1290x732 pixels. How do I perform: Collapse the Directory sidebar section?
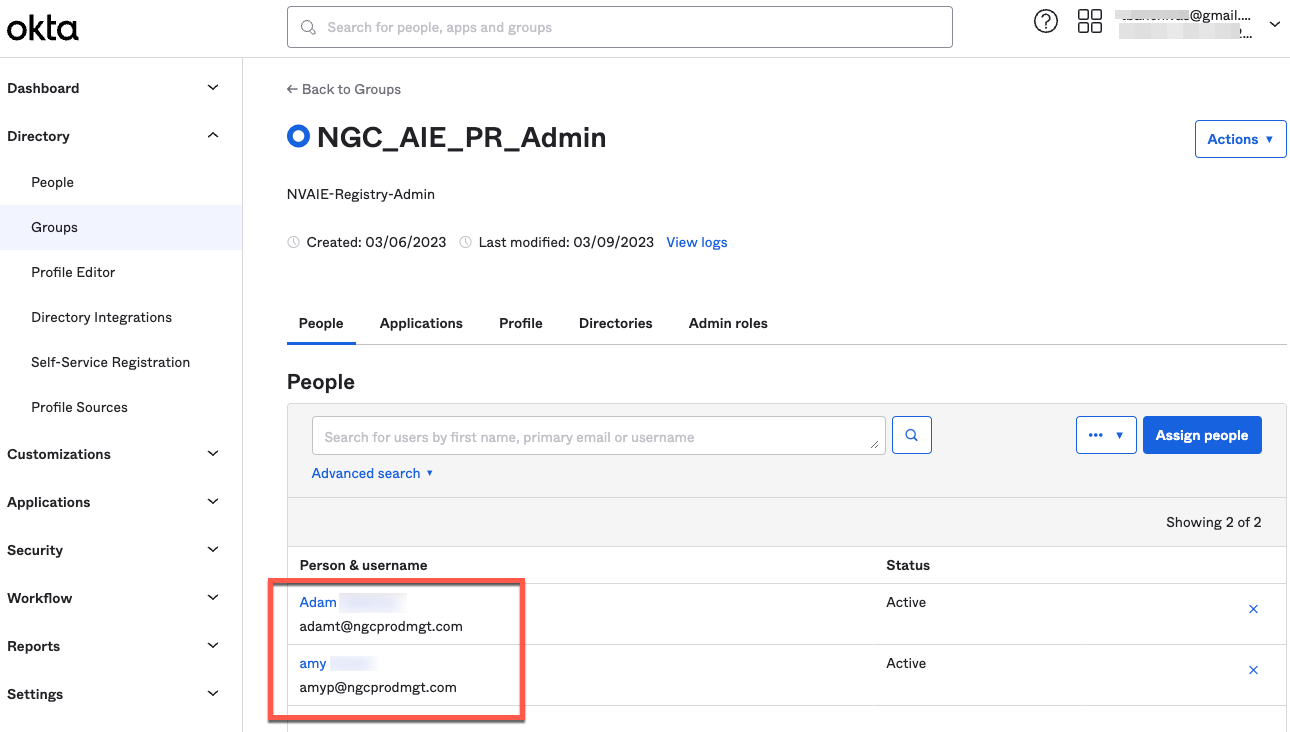tap(212, 136)
